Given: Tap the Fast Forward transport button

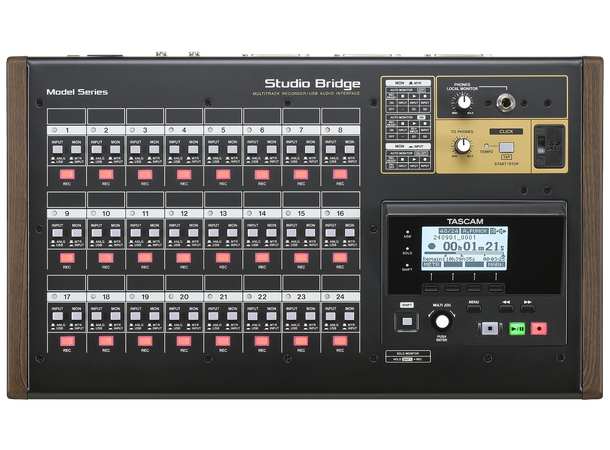Looking at the screenshot, I should click(528, 308).
